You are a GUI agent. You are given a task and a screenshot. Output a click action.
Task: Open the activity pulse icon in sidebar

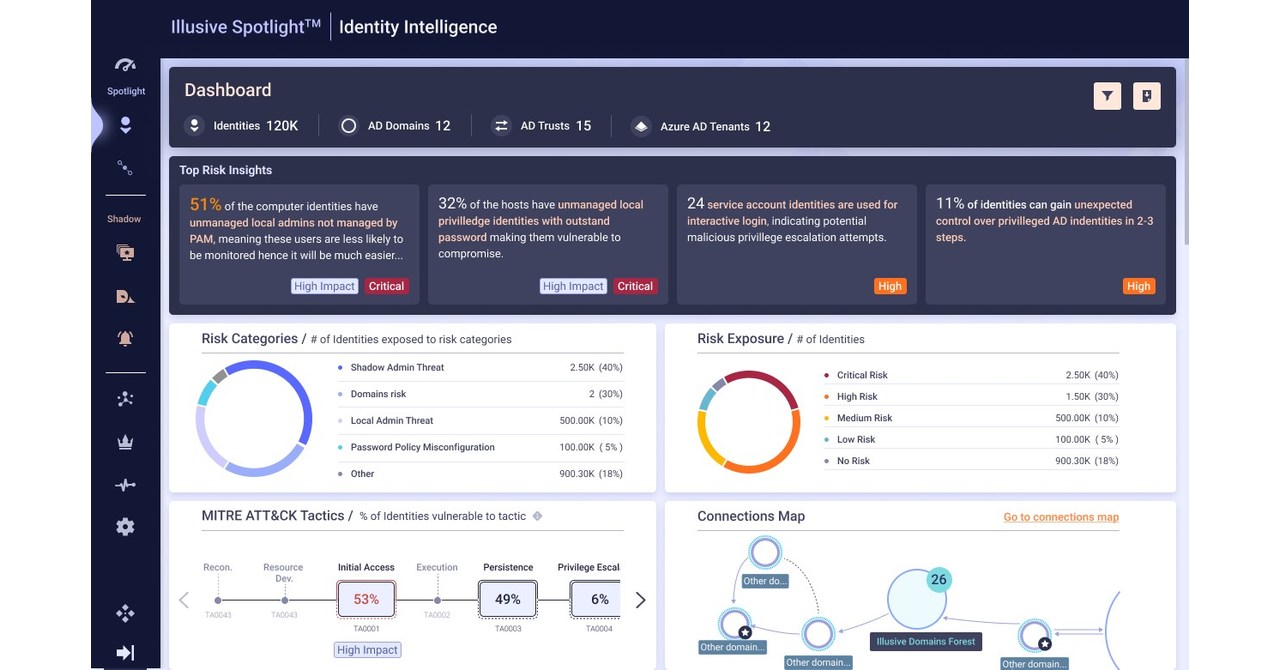pyautogui.click(x=125, y=484)
